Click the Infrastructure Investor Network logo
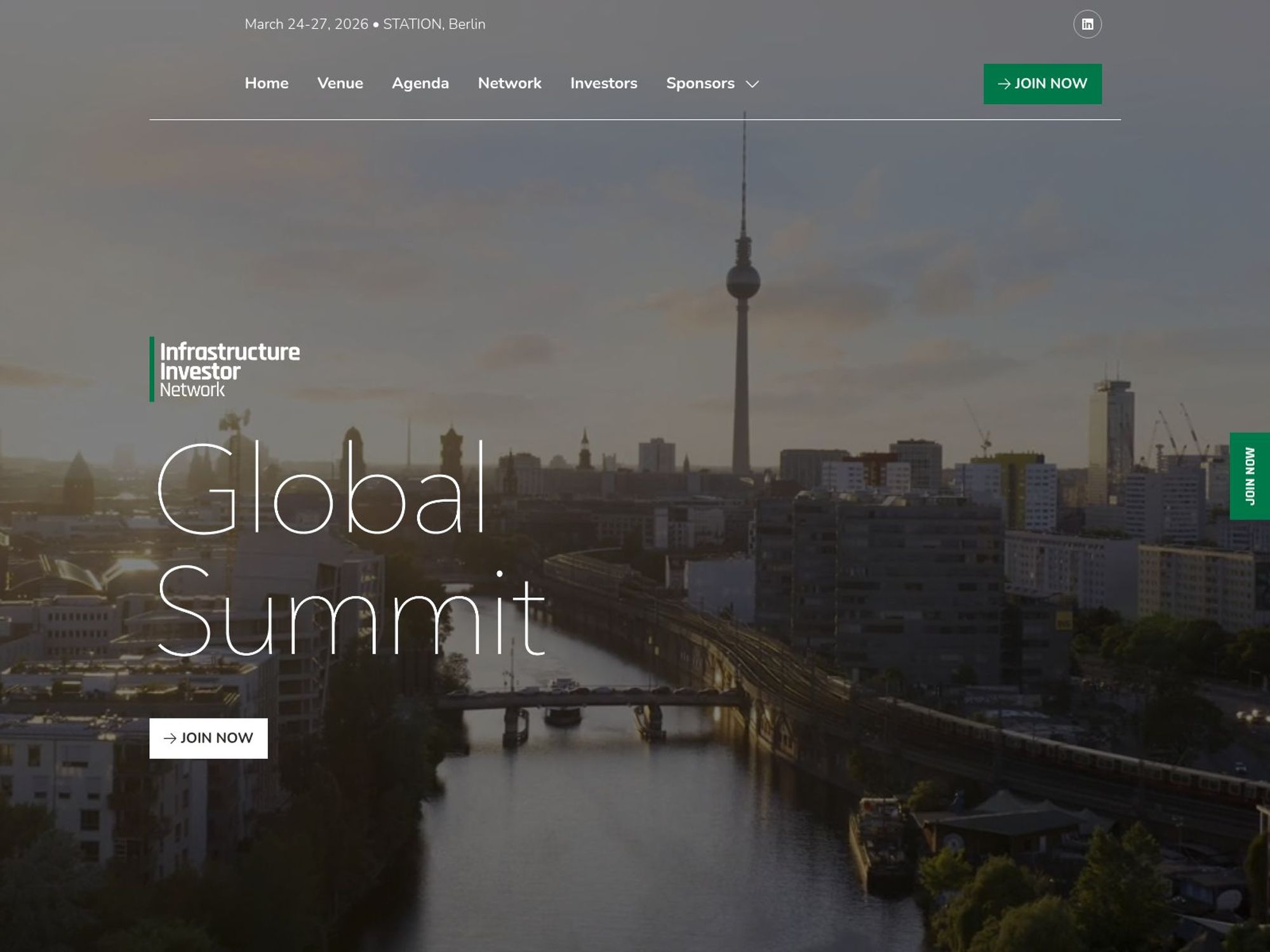The image size is (1270, 952). click(x=225, y=369)
